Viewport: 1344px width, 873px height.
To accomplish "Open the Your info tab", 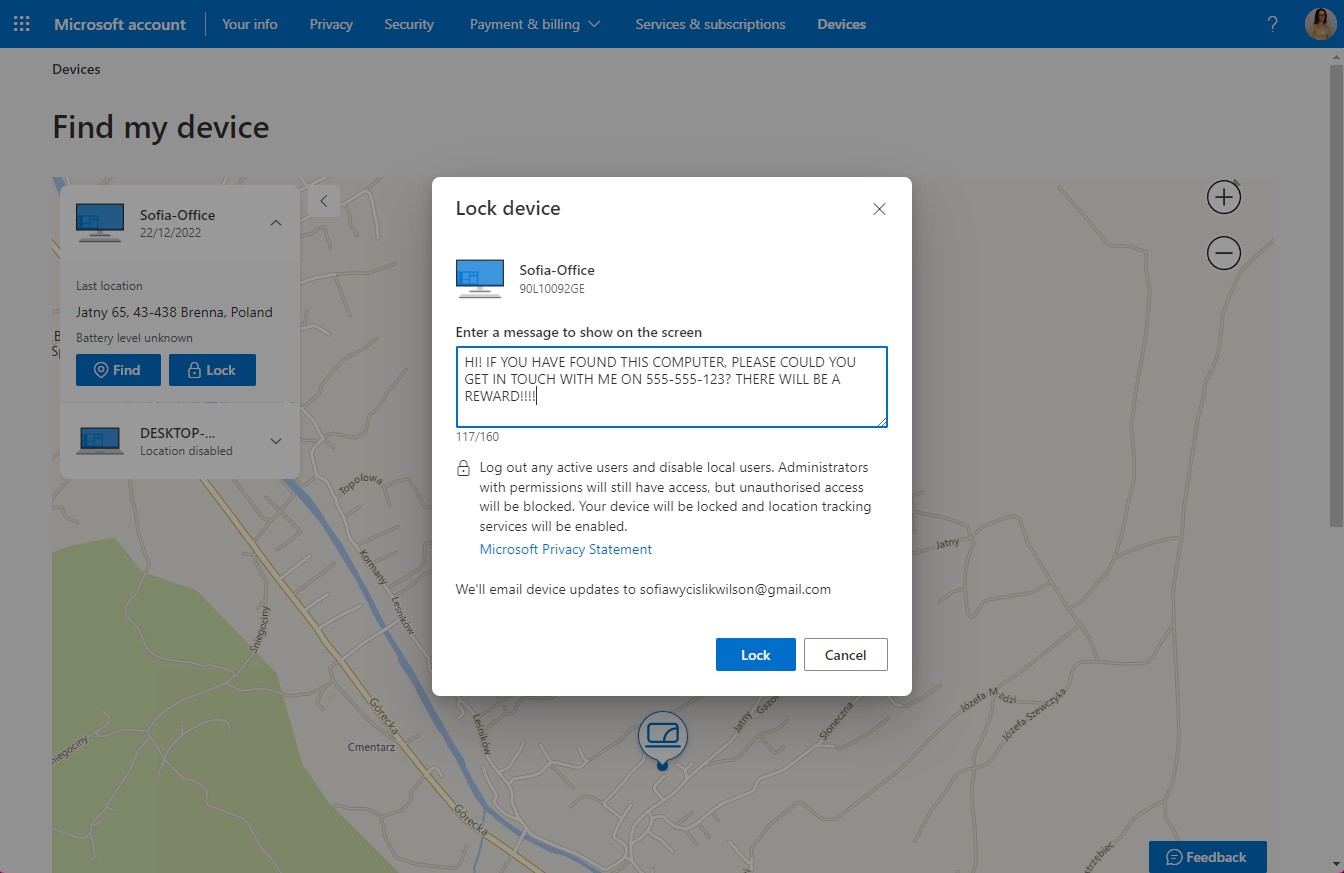I will 250,24.
